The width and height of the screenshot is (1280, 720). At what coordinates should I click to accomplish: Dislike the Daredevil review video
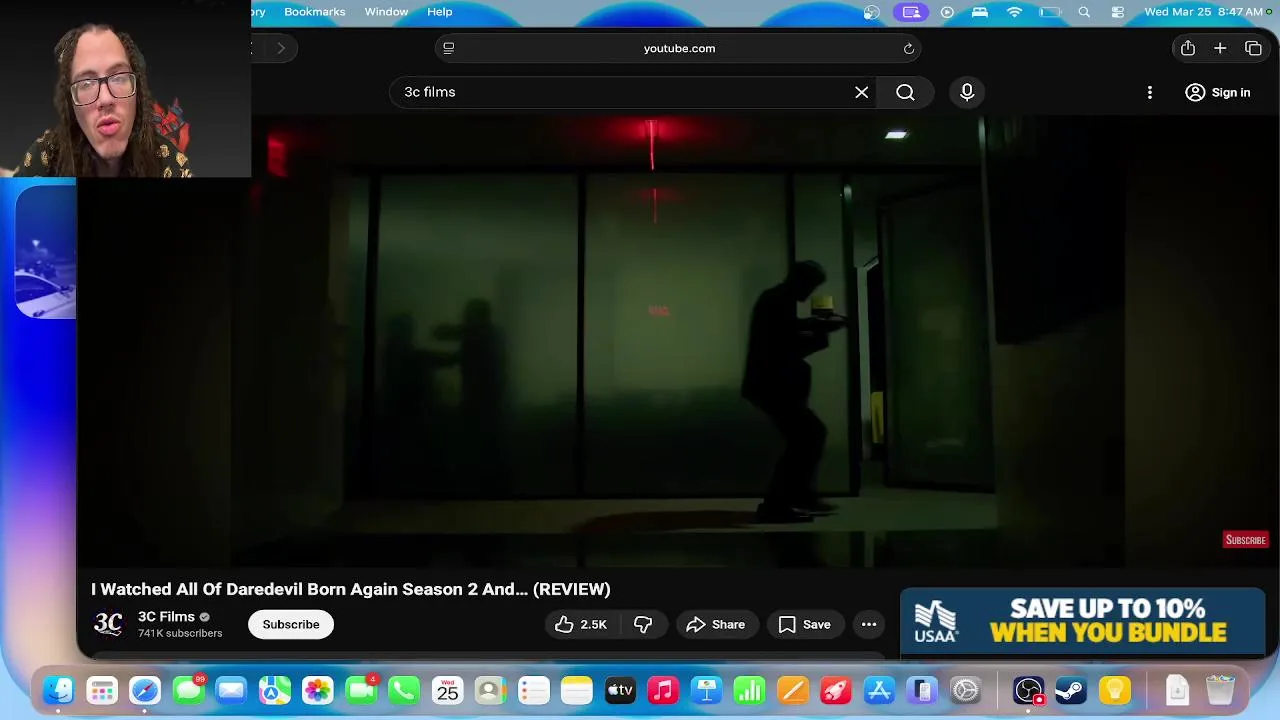point(643,624)
